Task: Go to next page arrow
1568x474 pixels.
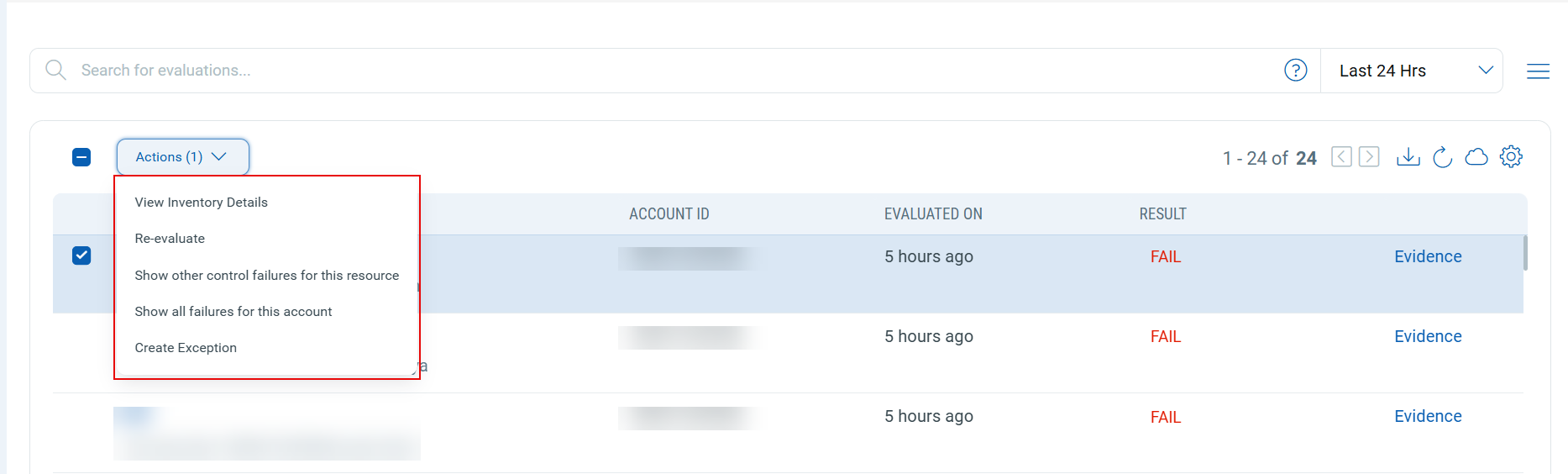Action: pyautogui.click(x=1369, y=157)
